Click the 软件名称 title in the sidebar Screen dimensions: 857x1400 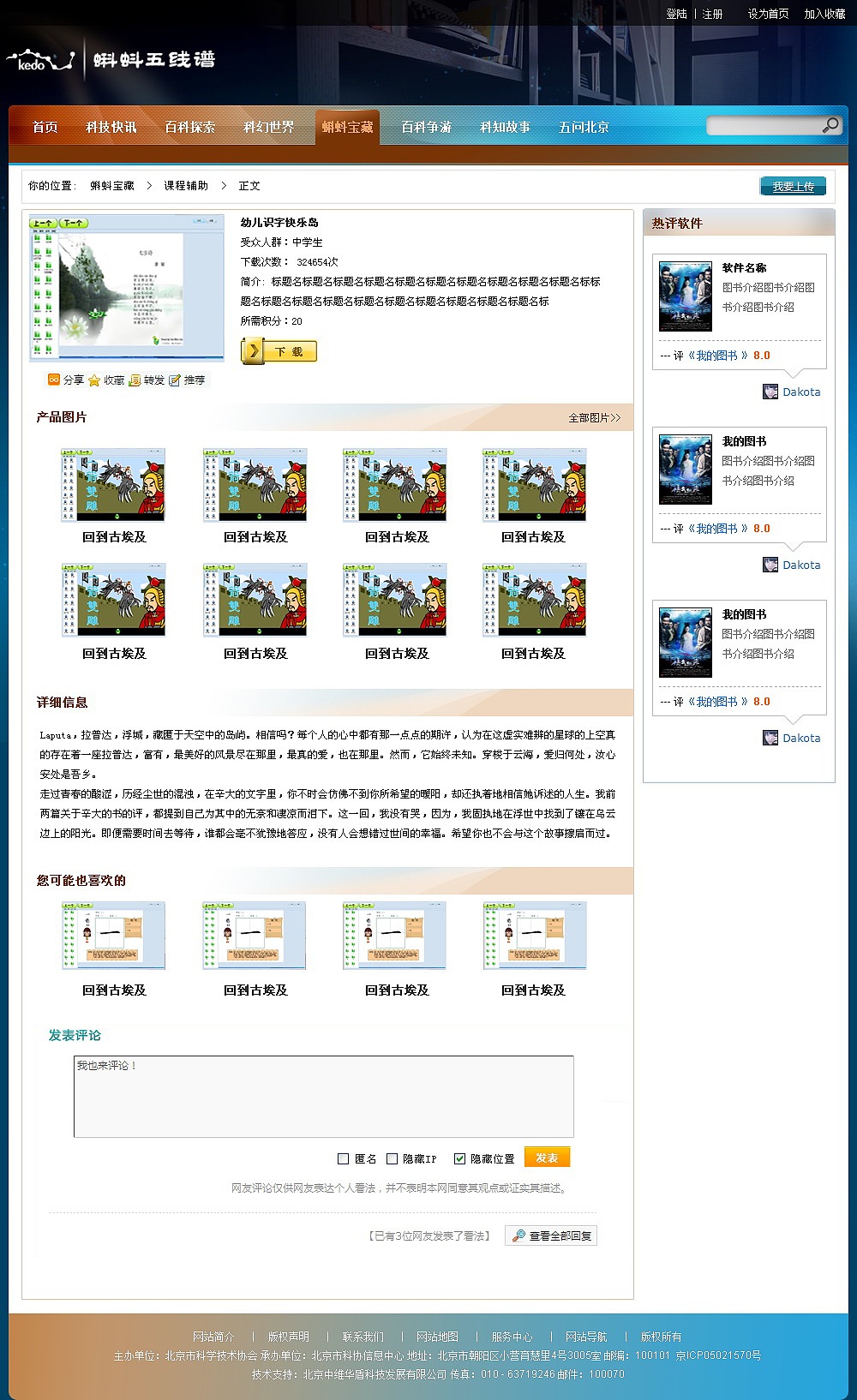(x=745, y=267)
